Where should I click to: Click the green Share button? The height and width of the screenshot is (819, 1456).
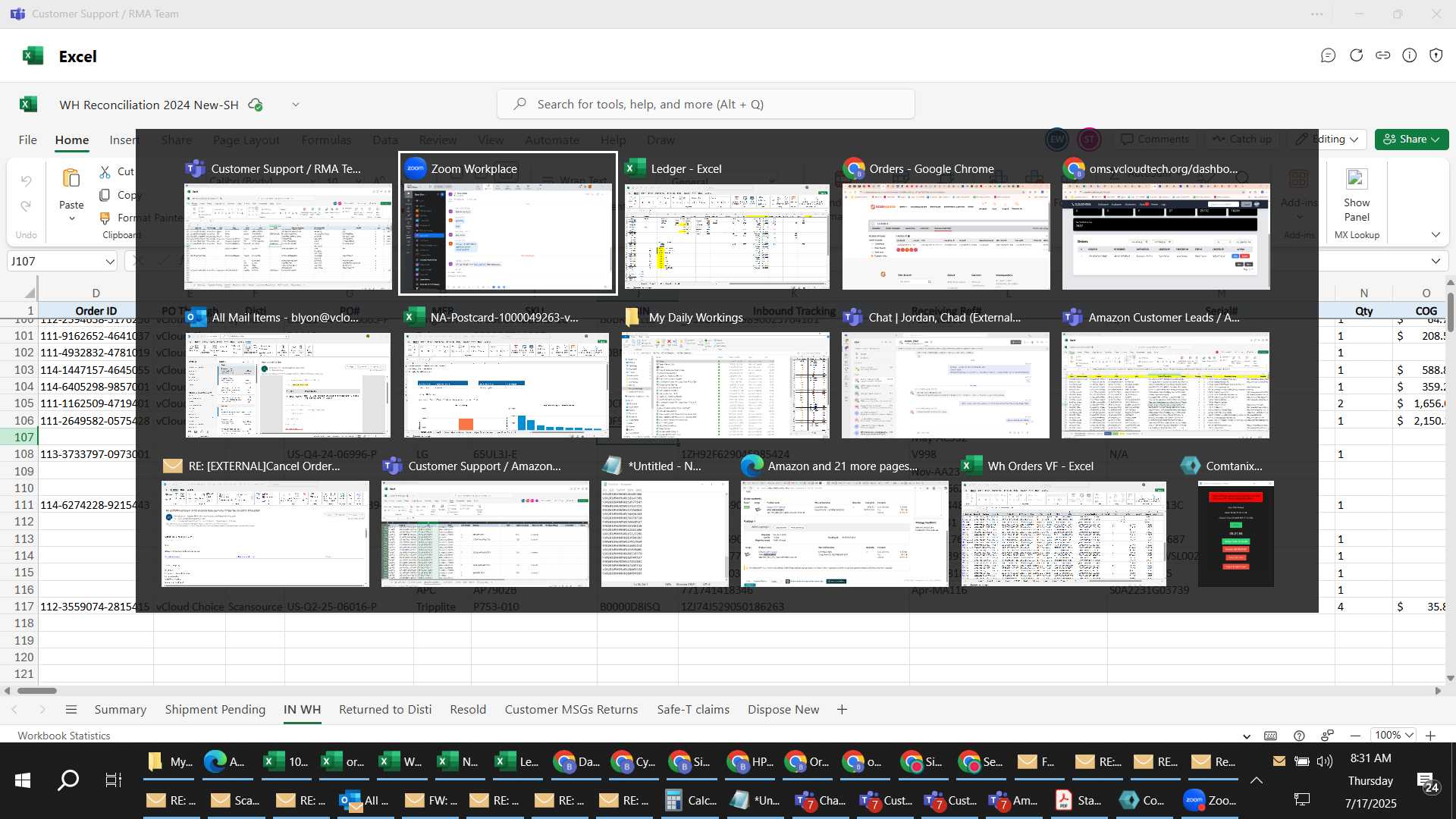click(x=1412, y=140)
